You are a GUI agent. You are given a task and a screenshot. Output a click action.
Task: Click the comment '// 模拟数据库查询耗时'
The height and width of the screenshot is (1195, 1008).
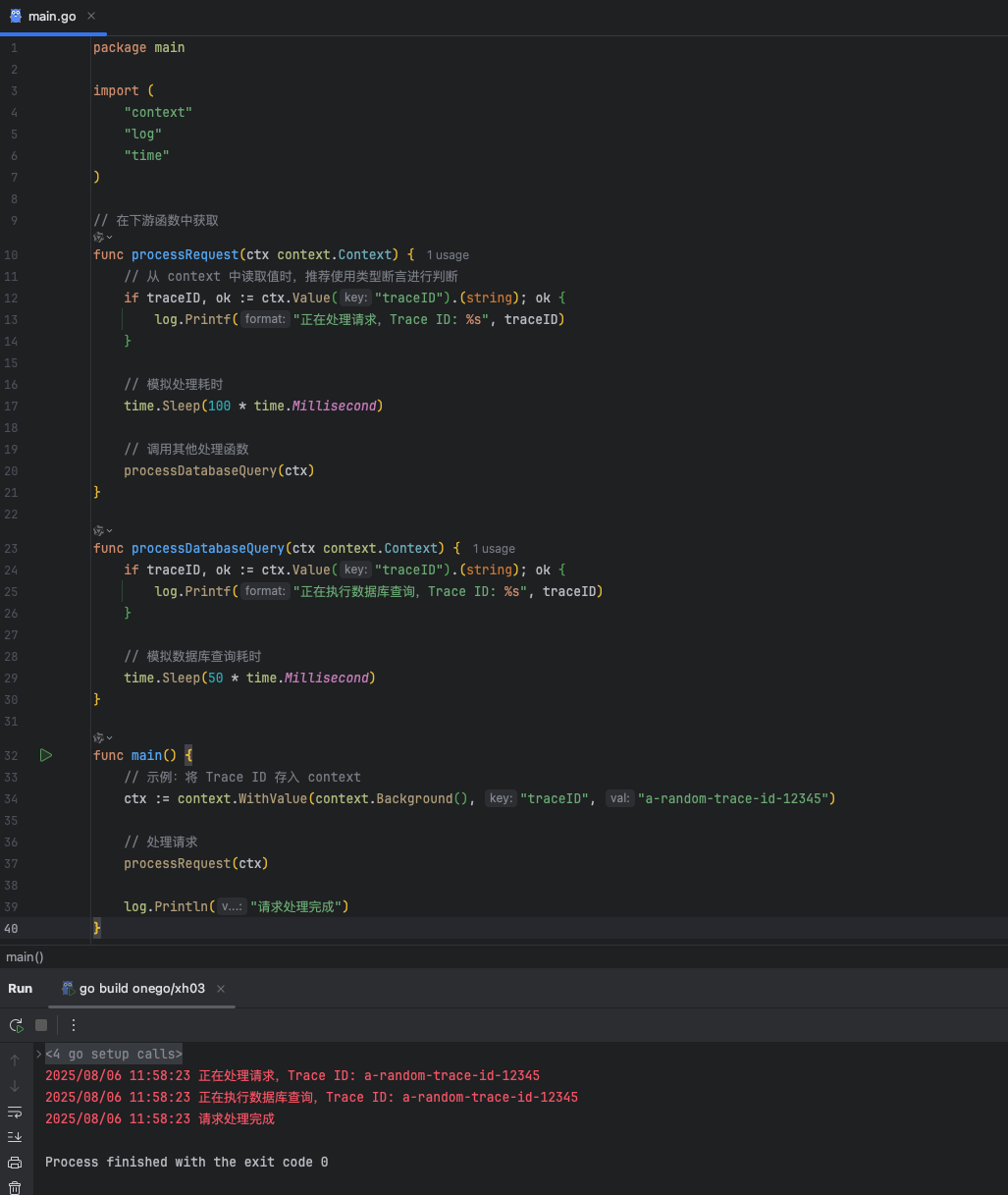pos(192,656)
